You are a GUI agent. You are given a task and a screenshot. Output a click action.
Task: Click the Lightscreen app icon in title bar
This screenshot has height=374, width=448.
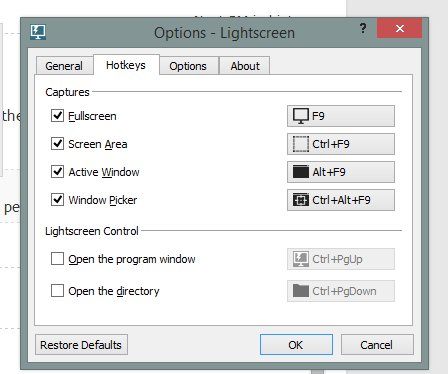click(x=38, y=32)
